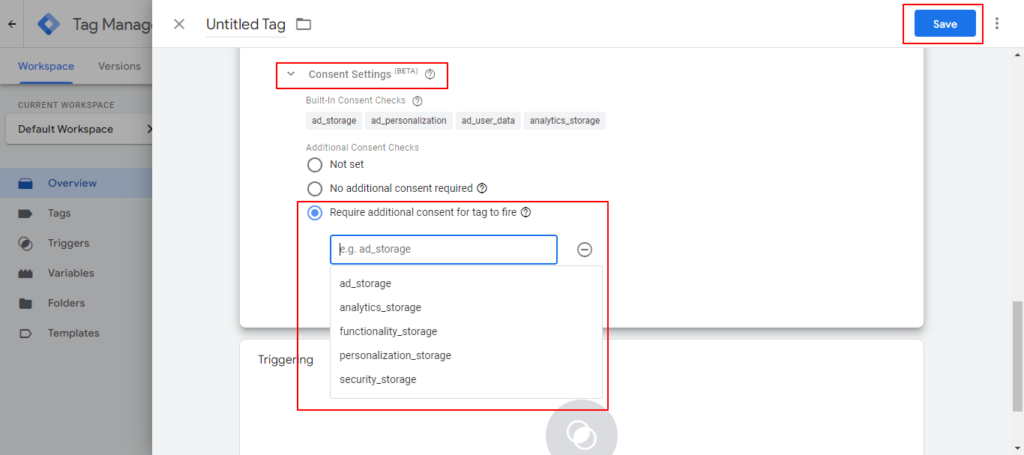Click the X icon to close tag editor
Screen dimensions: 1024x455
[179, 24]
